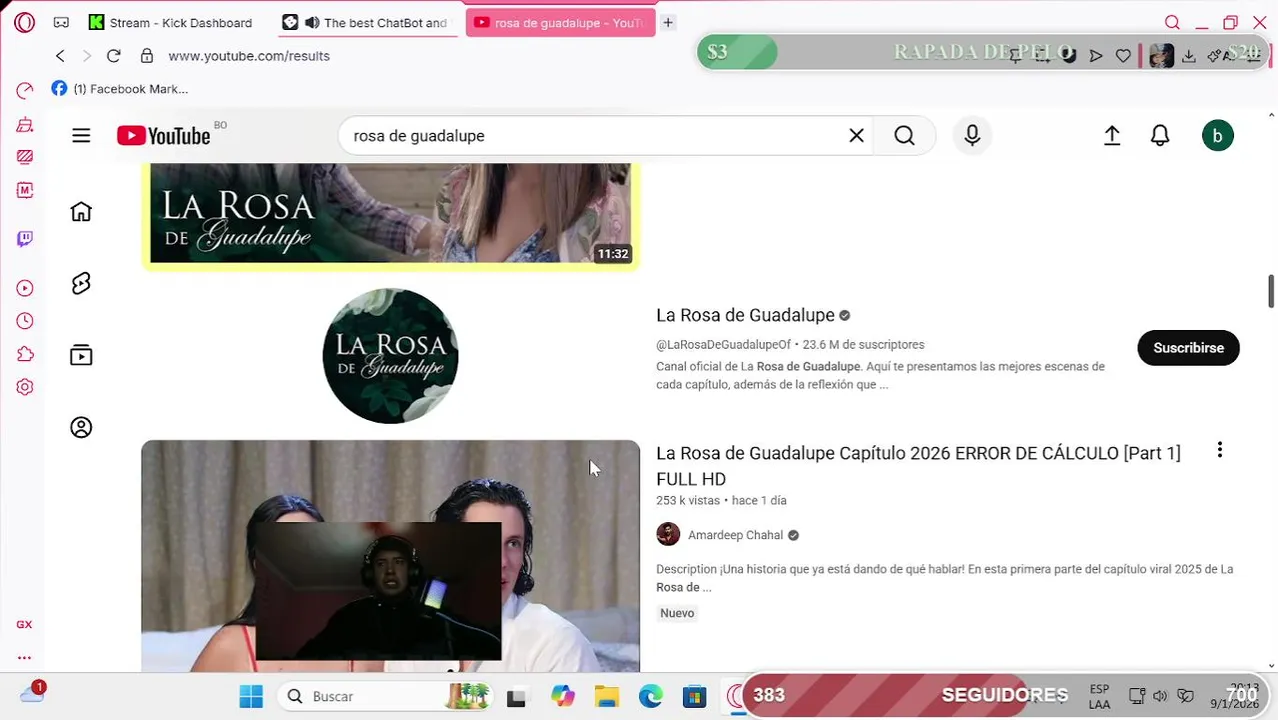Click the GX icon in the sidebar
Screen dimensions: 1278x720
point(24,624)
